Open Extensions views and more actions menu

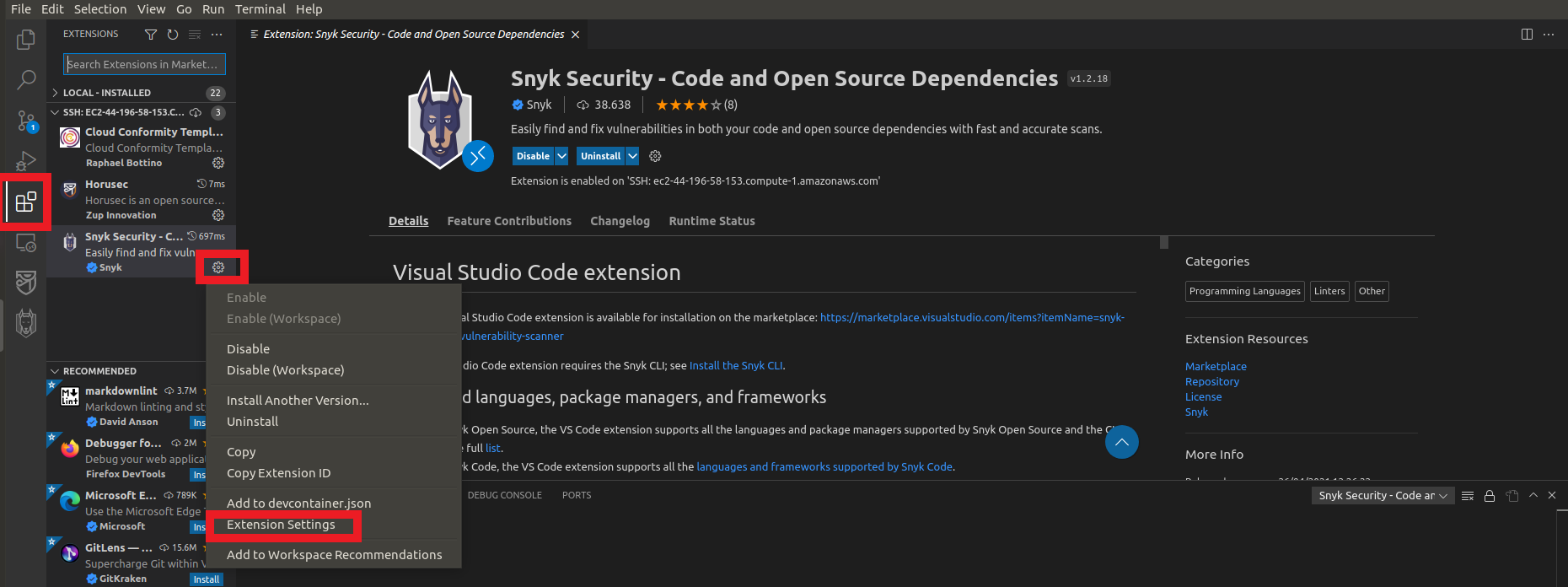(x=217, y=35)
